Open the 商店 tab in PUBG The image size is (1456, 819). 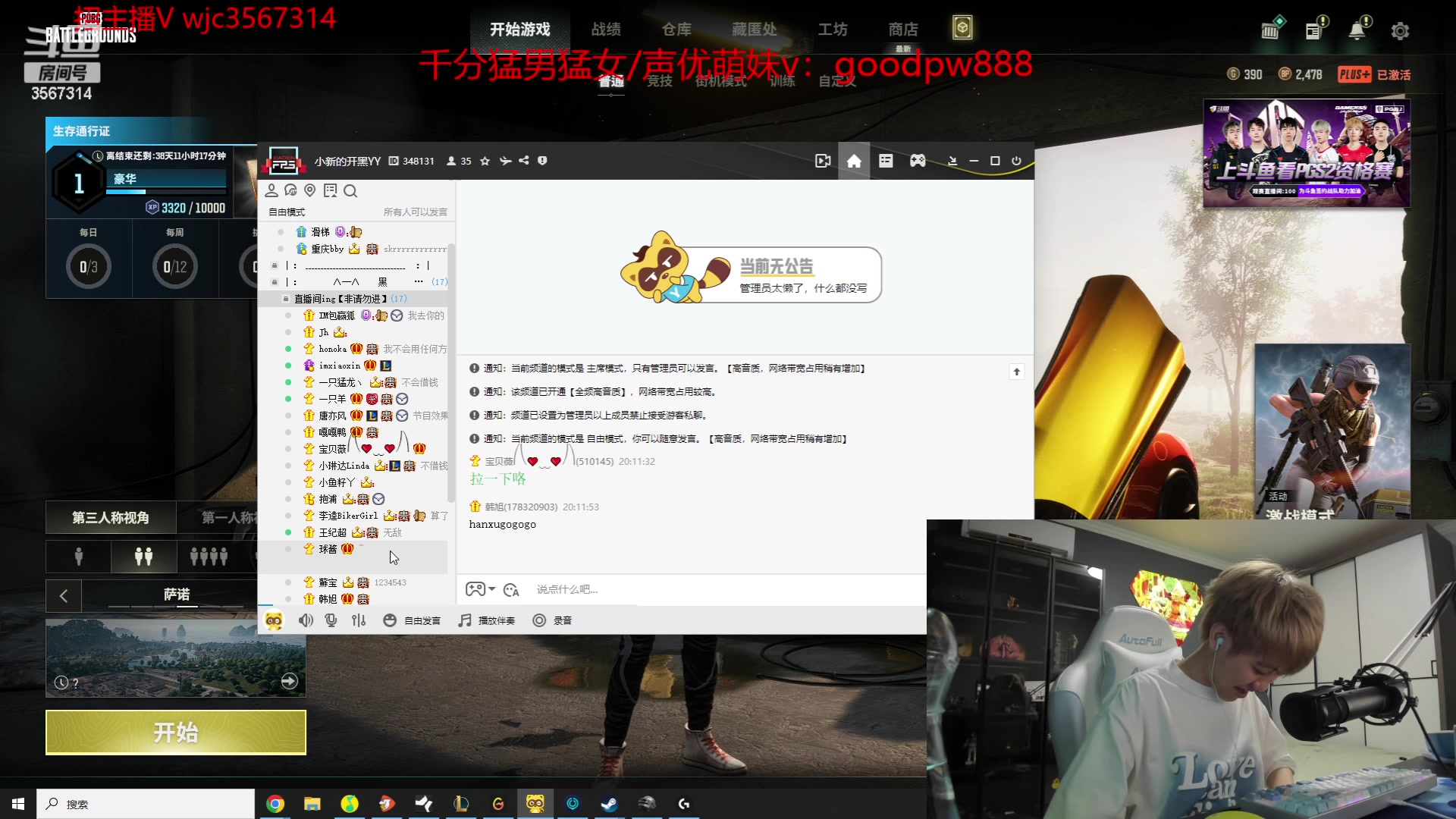pyautogui.click(x=902, y=30)
